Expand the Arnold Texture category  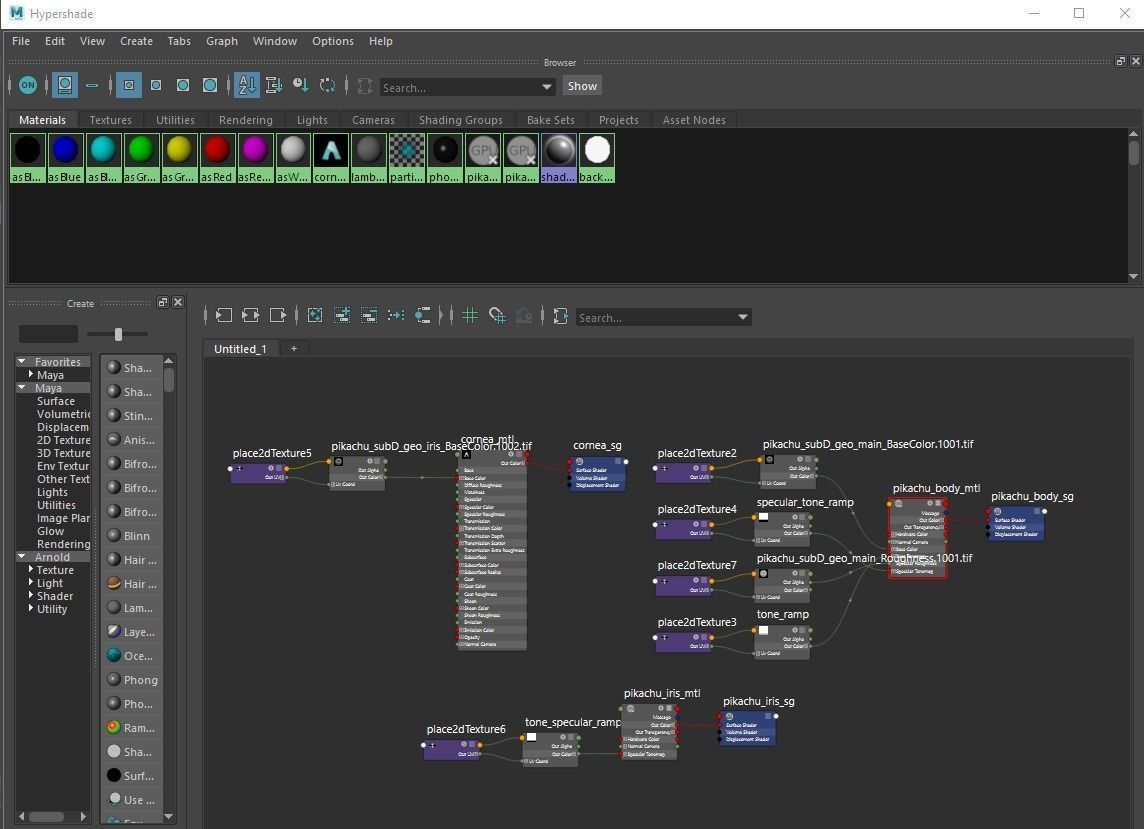pyautogui.click(x=31, y=569)
